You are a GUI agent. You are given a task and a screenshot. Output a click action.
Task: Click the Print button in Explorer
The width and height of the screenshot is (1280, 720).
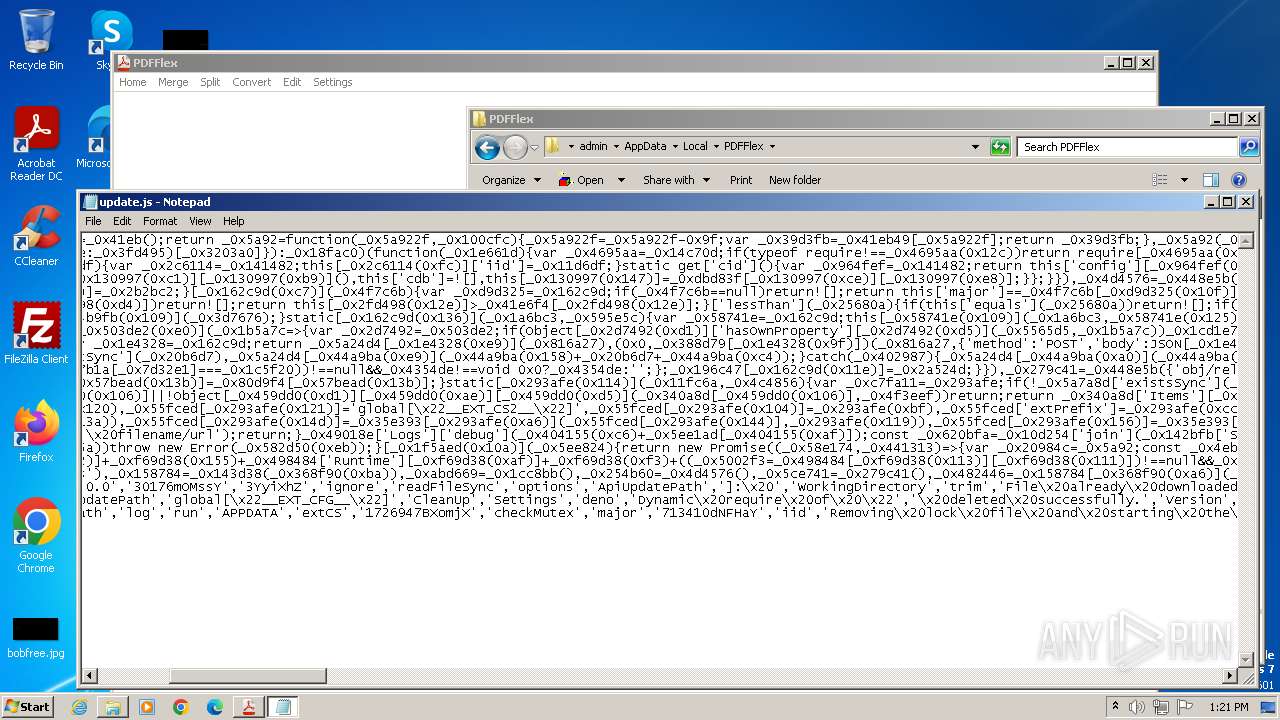click(741, 180)
